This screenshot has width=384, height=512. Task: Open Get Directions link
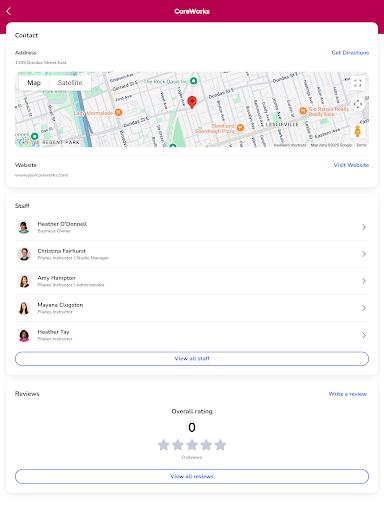[x=350, y=53]
